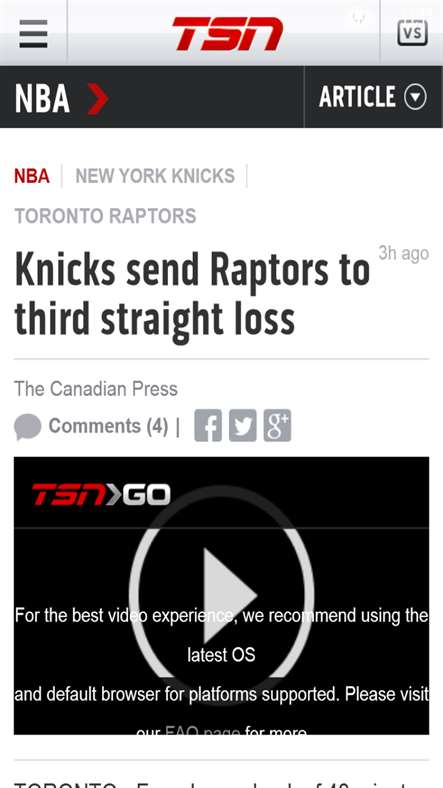Click the red NBA chevron arrow
This screenshot has height=788, width=443.
coord(98,98)
